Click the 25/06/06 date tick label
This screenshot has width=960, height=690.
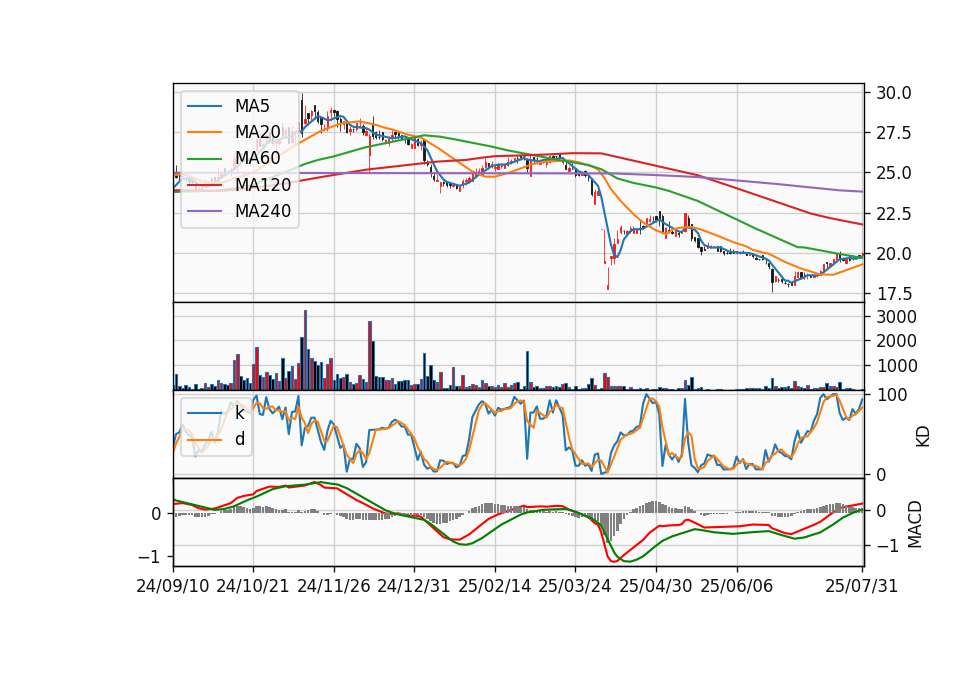pos(737,586)
